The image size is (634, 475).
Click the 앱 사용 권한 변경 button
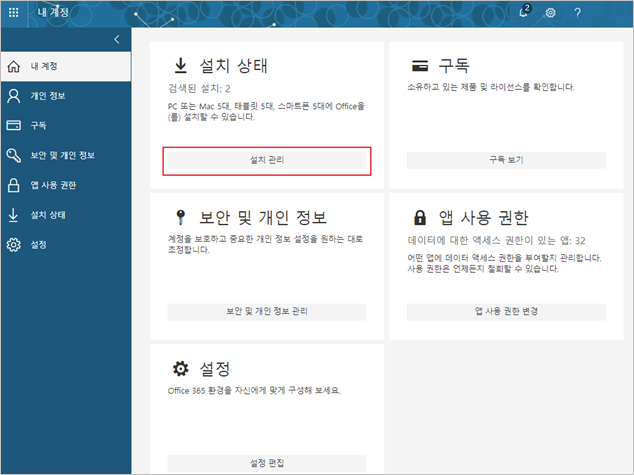(x=506, y=312)
